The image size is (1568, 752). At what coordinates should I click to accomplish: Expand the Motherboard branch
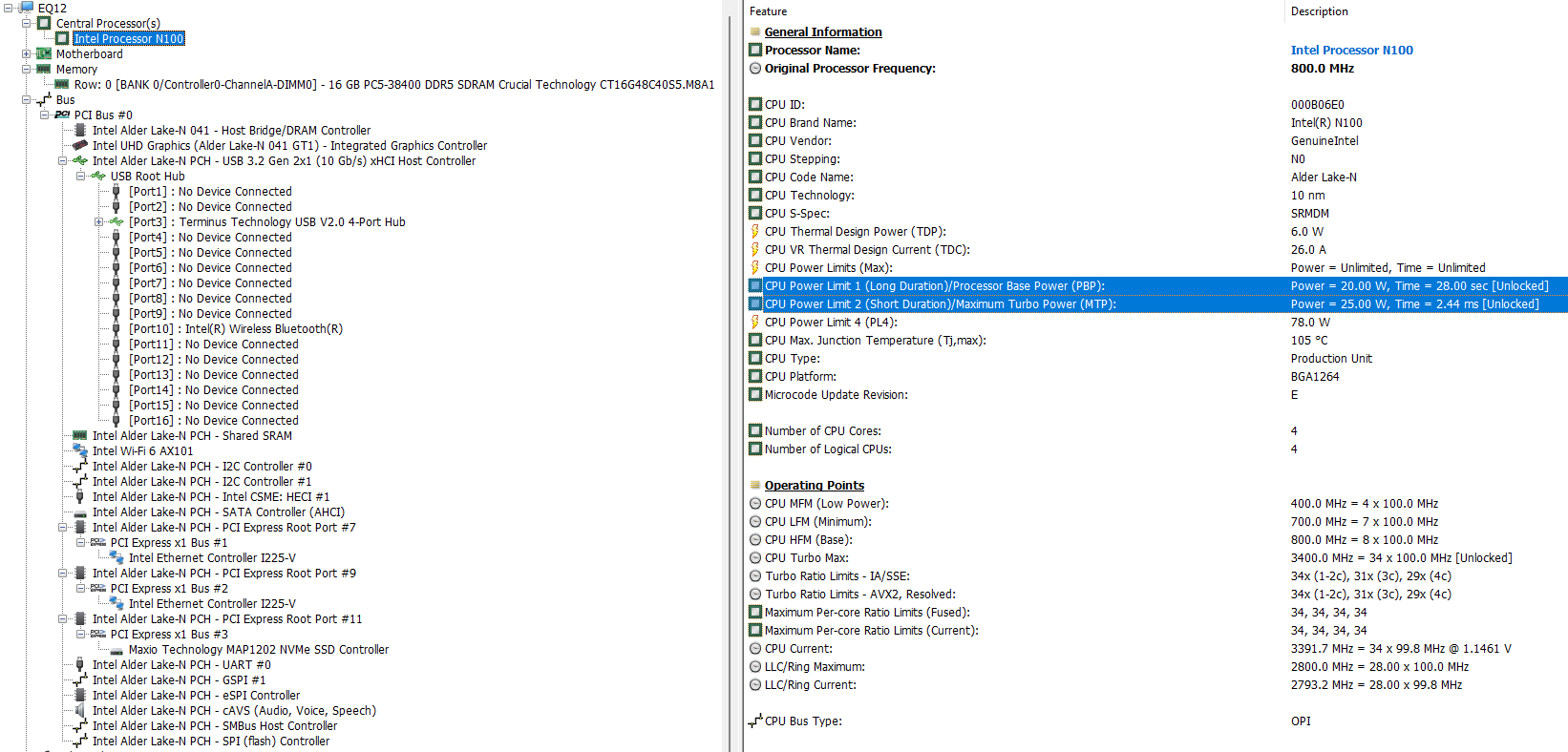pos(26,53)
